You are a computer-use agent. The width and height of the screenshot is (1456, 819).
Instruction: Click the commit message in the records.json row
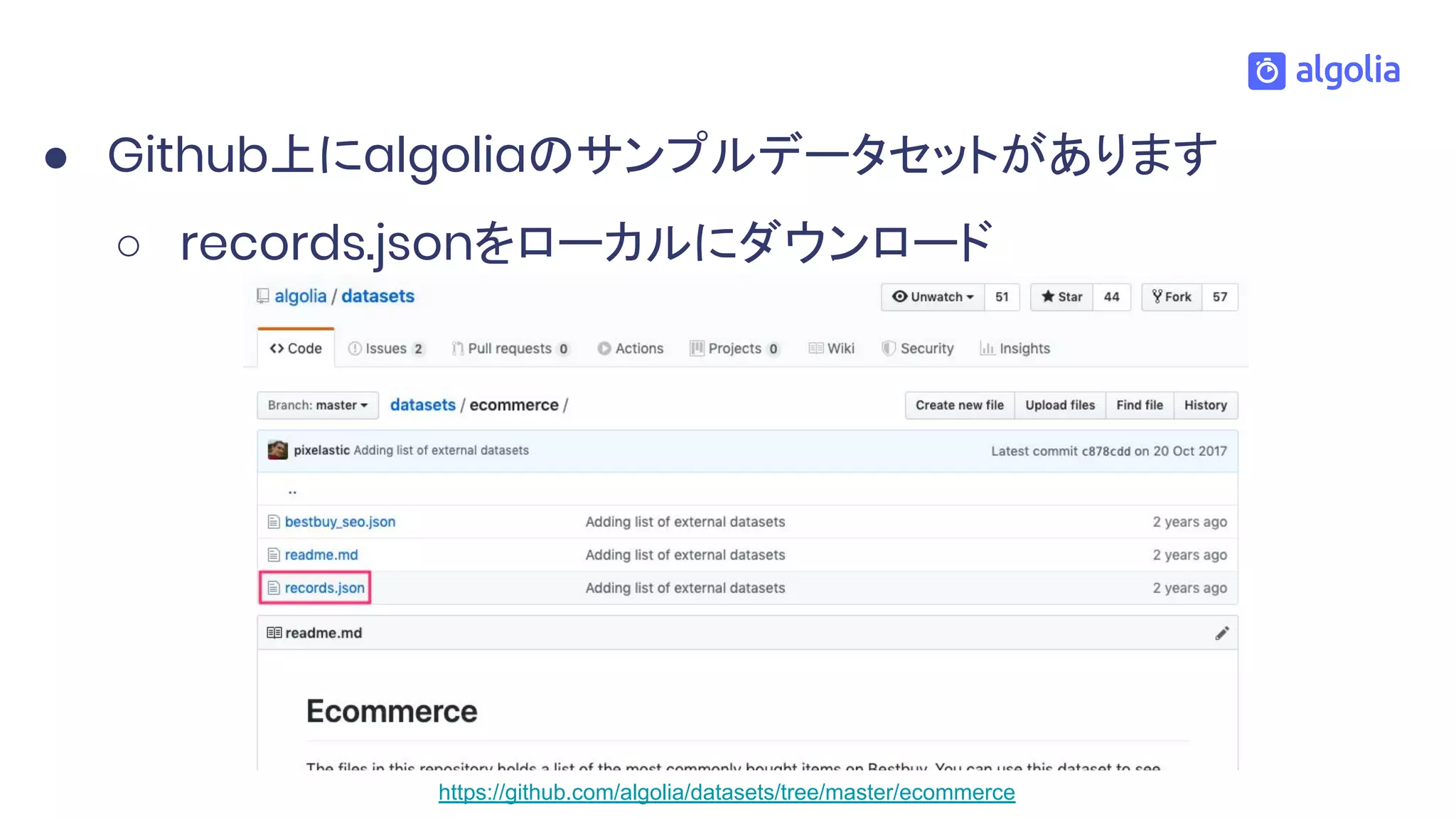(685, 588)
